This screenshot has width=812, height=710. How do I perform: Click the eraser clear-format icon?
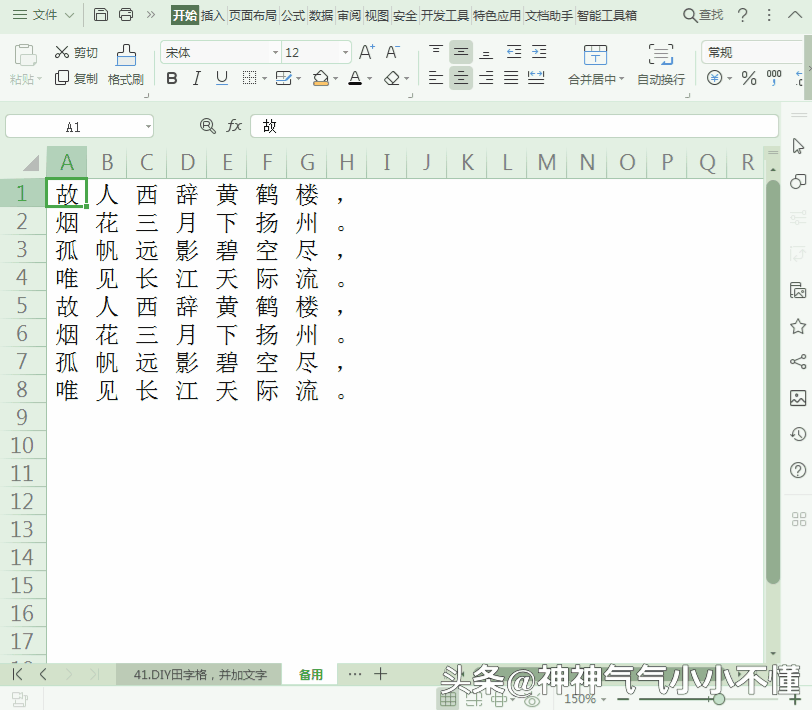click(392, 78)
